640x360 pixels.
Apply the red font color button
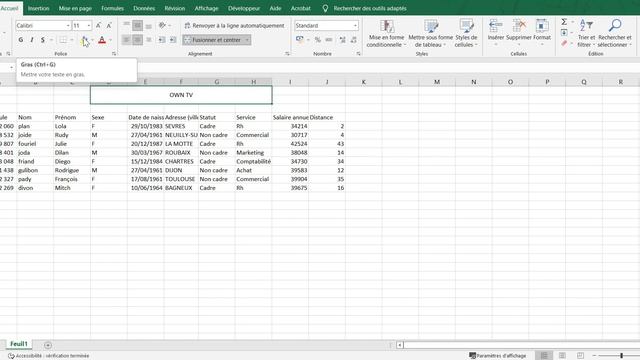click(102, 40)
